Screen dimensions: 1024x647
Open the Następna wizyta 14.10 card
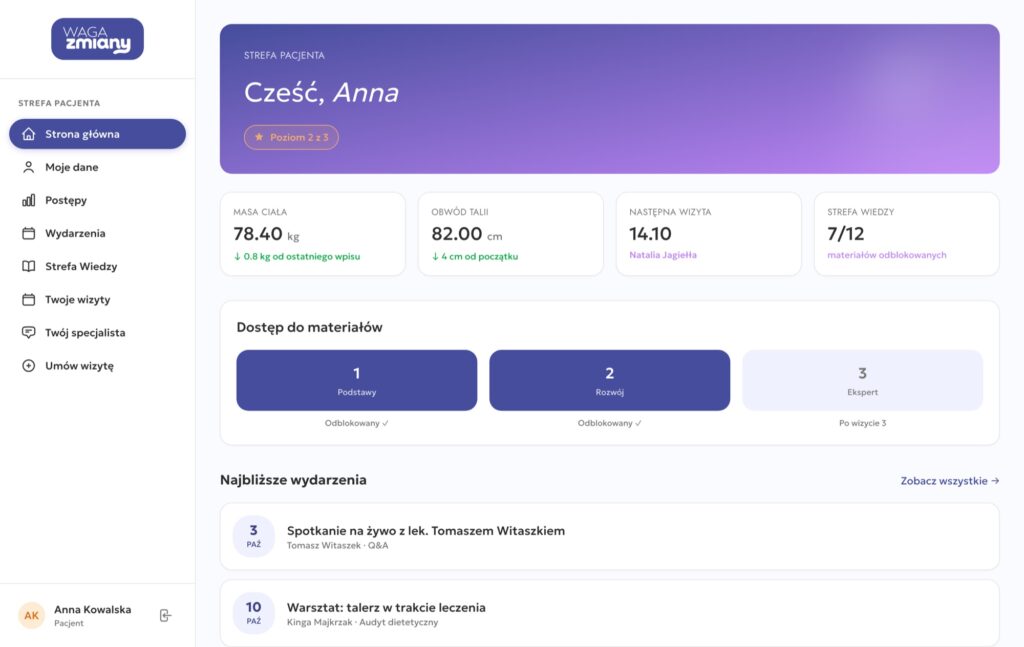point(709,234)
